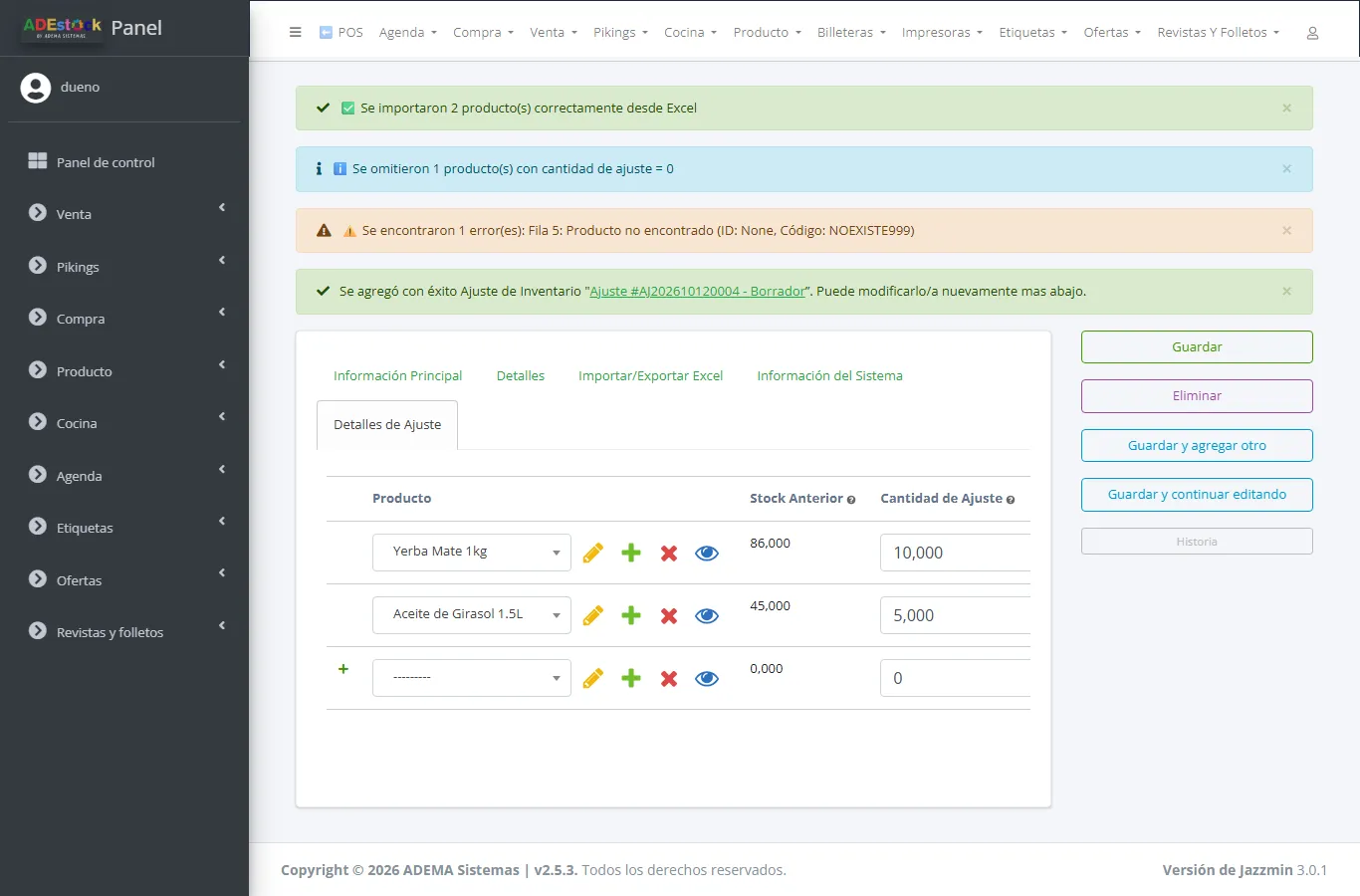Open the Impresoras navbar menu
Image resolution: width=1360 pixels, height=896 pixels.
tap(942, 32)
